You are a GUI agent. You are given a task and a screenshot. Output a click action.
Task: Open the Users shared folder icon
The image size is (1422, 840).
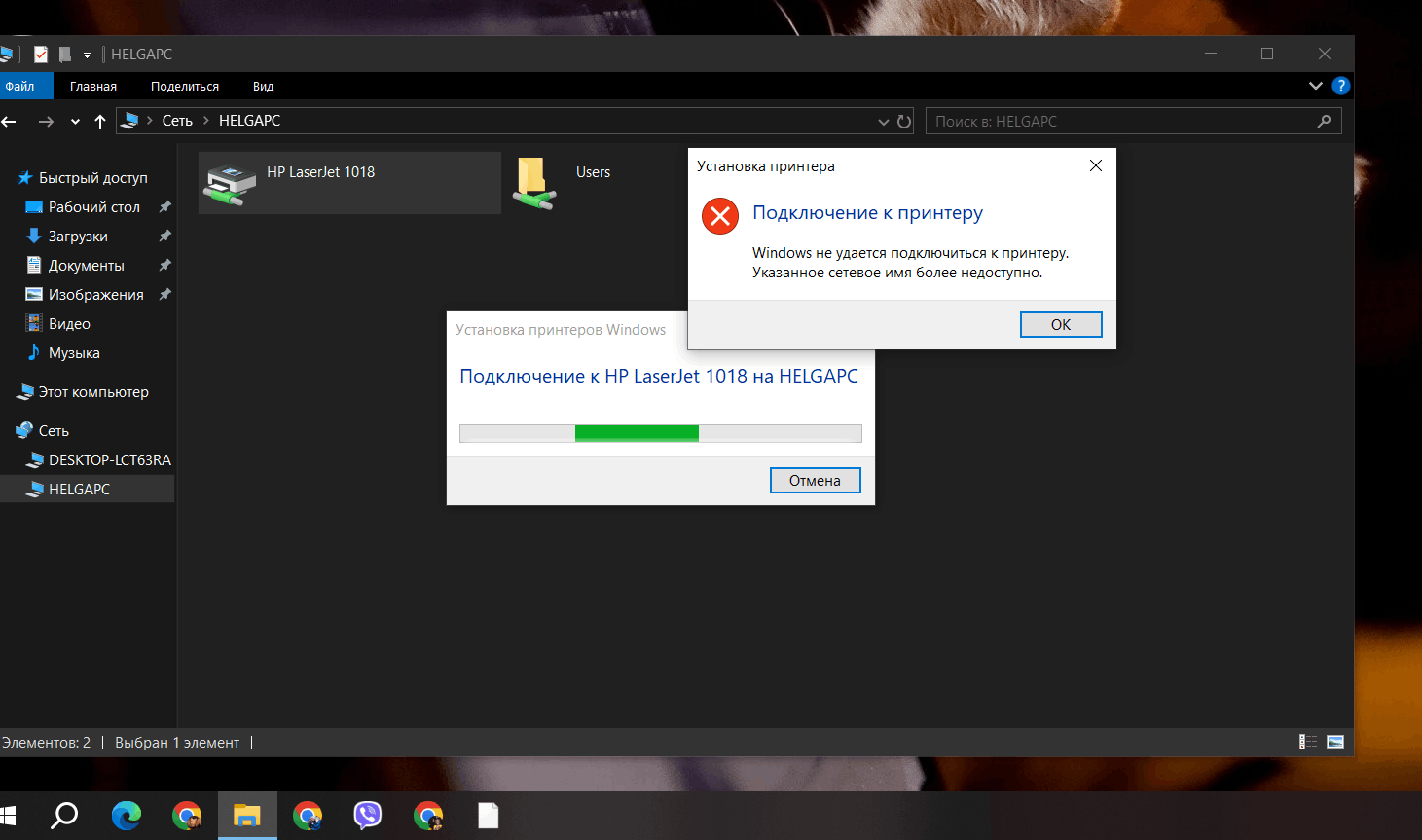(x=534, y=183)
